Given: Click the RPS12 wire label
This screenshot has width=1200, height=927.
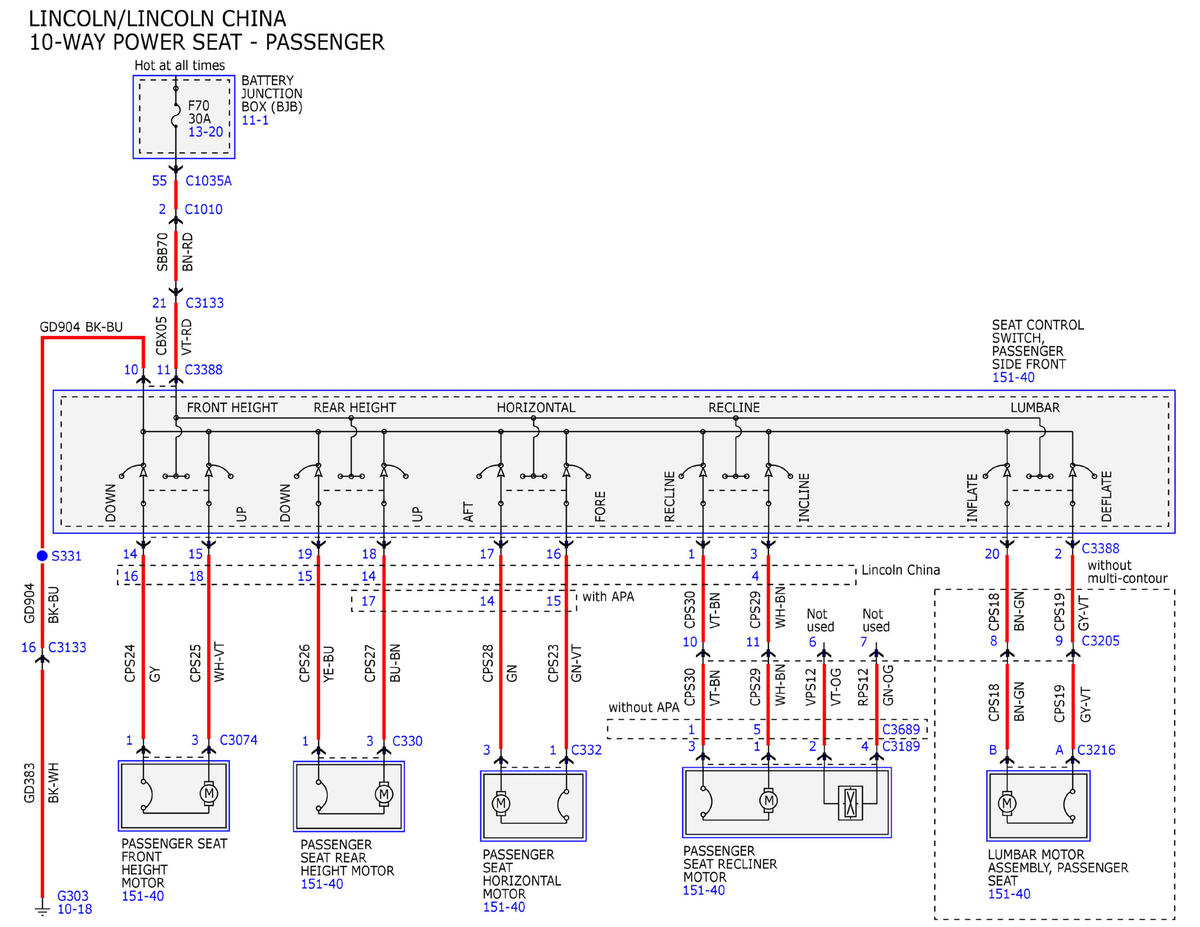Looking at the screenshot, I should [x=862, y=688].
